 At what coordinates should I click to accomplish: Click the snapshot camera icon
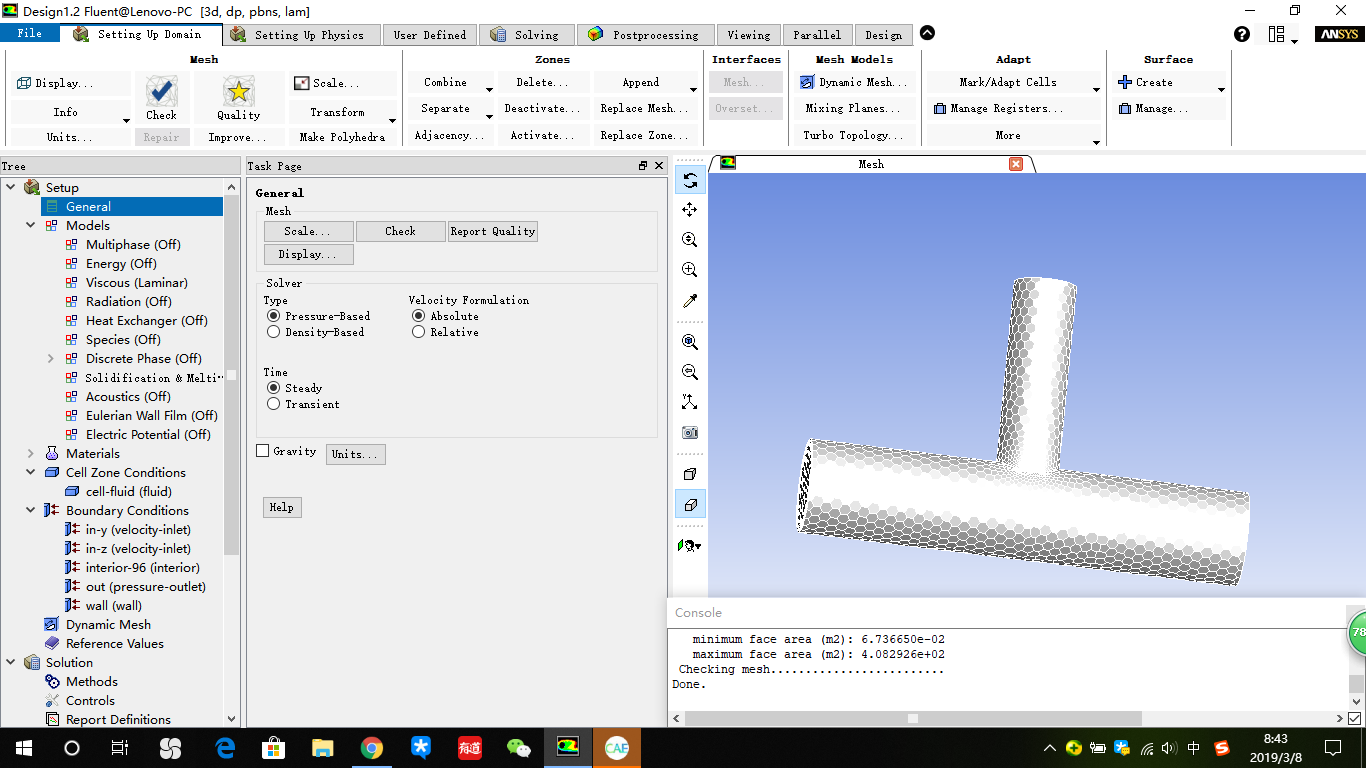click(x=689, y=432)
